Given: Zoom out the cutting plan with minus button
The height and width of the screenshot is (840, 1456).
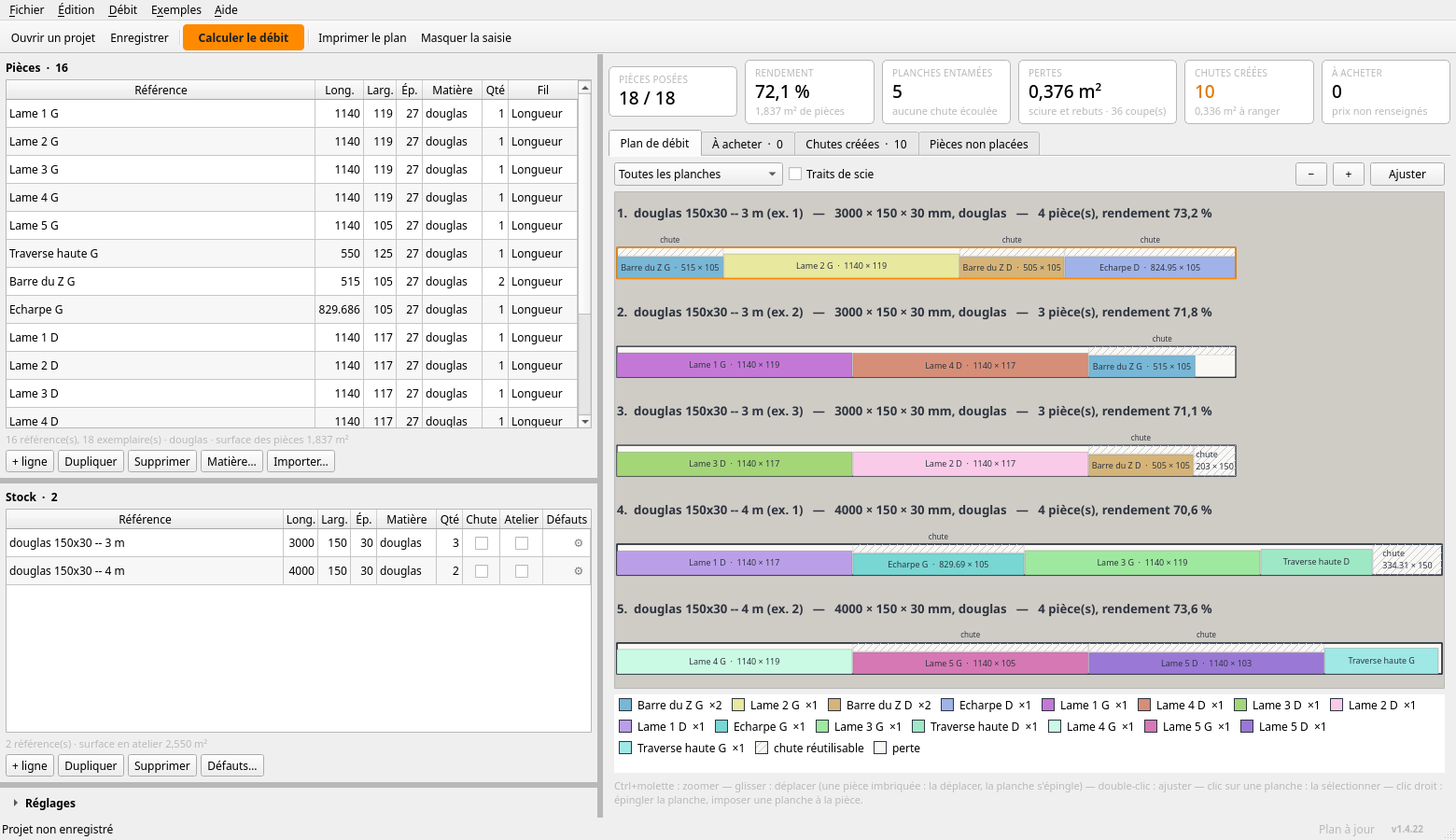Looking at the screenshot, I should tap(1311, 174).
